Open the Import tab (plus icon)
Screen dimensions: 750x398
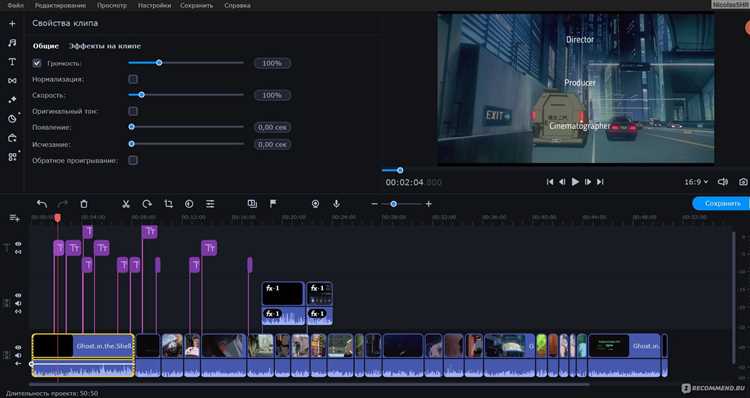(12, 23)
